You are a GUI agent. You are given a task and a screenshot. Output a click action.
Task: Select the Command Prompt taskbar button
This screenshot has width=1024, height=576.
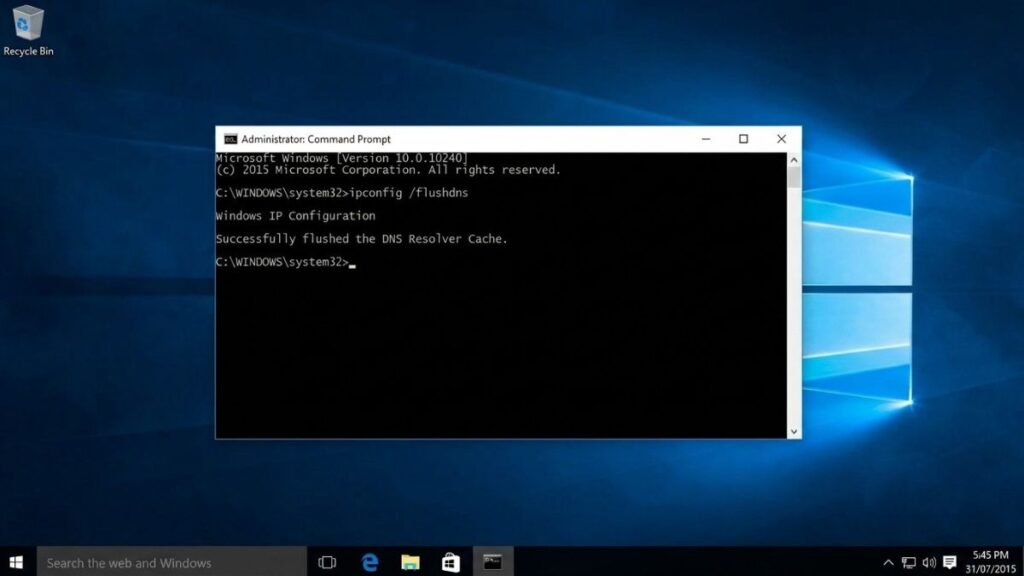493,562
